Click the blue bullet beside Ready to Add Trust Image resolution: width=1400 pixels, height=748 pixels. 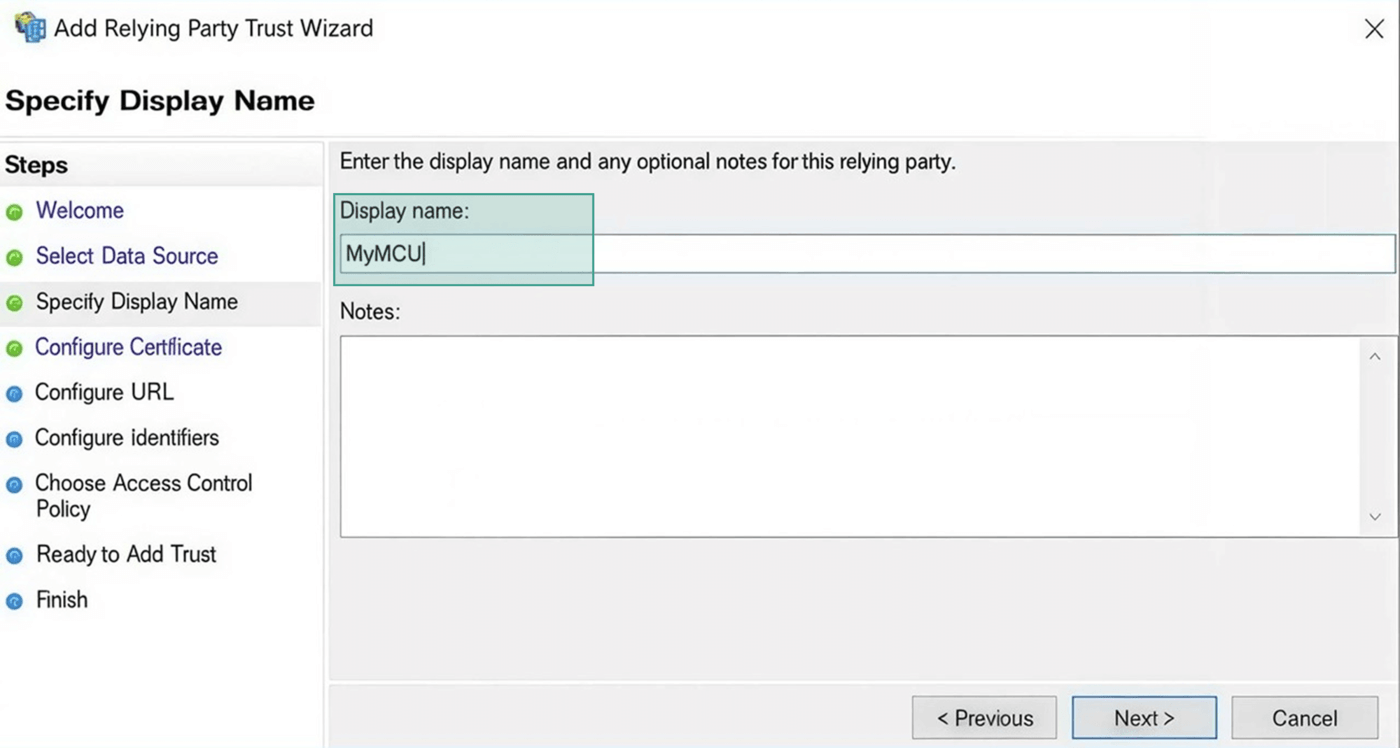tap(14, 555)
